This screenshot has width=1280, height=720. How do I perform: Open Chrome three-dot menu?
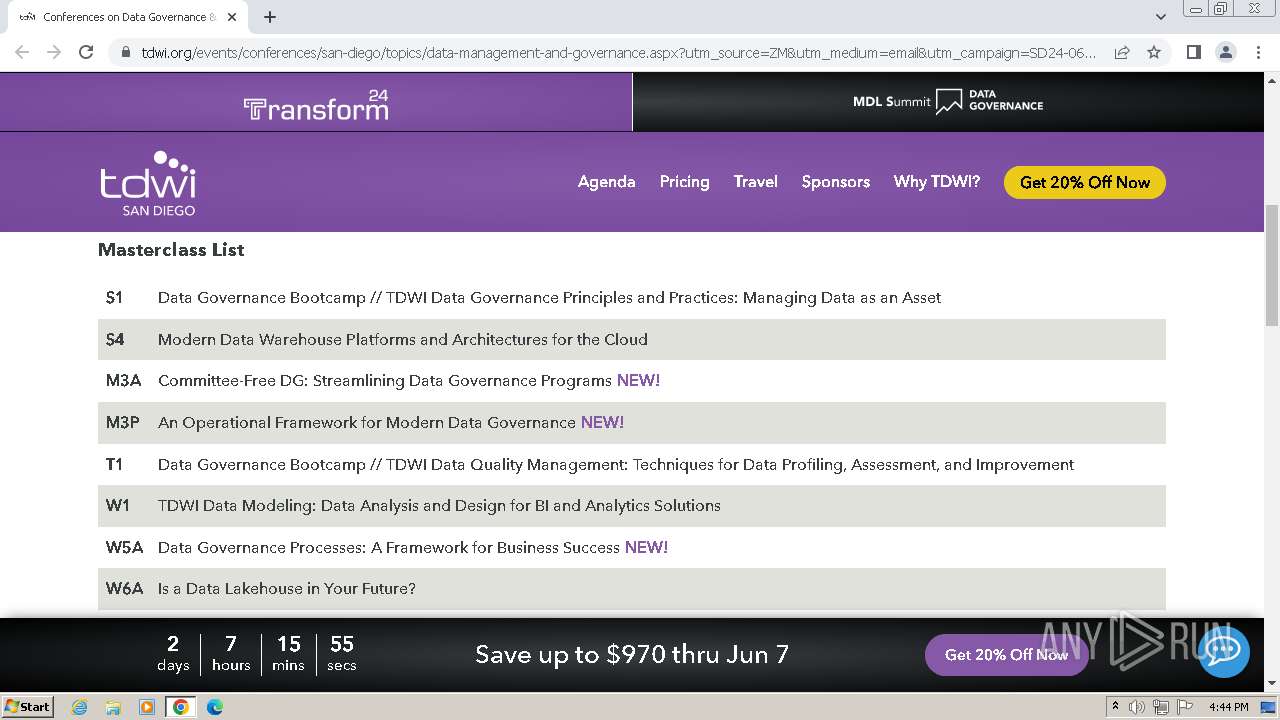pos(1257,52)
